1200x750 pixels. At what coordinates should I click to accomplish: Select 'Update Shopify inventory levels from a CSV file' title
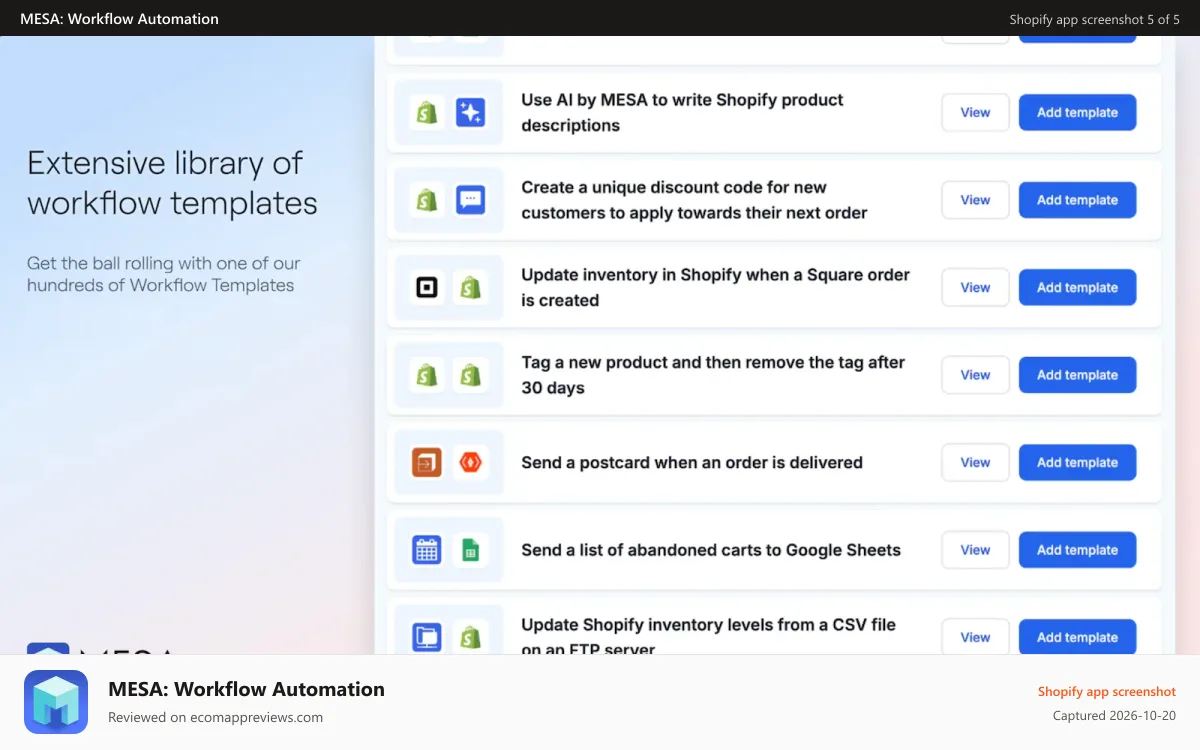pyautogui.click(x=708, y=636)
